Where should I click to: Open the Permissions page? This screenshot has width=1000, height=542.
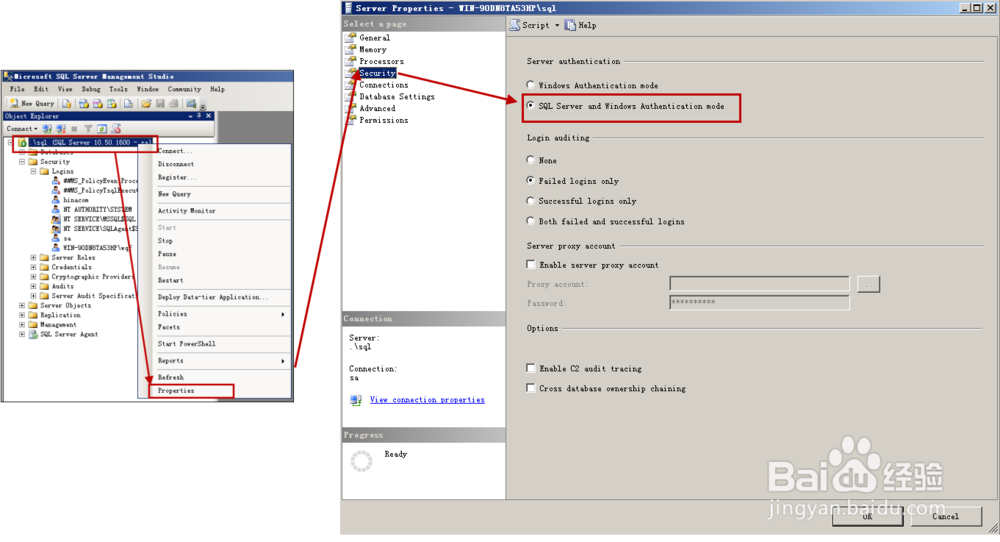(383, 120)
